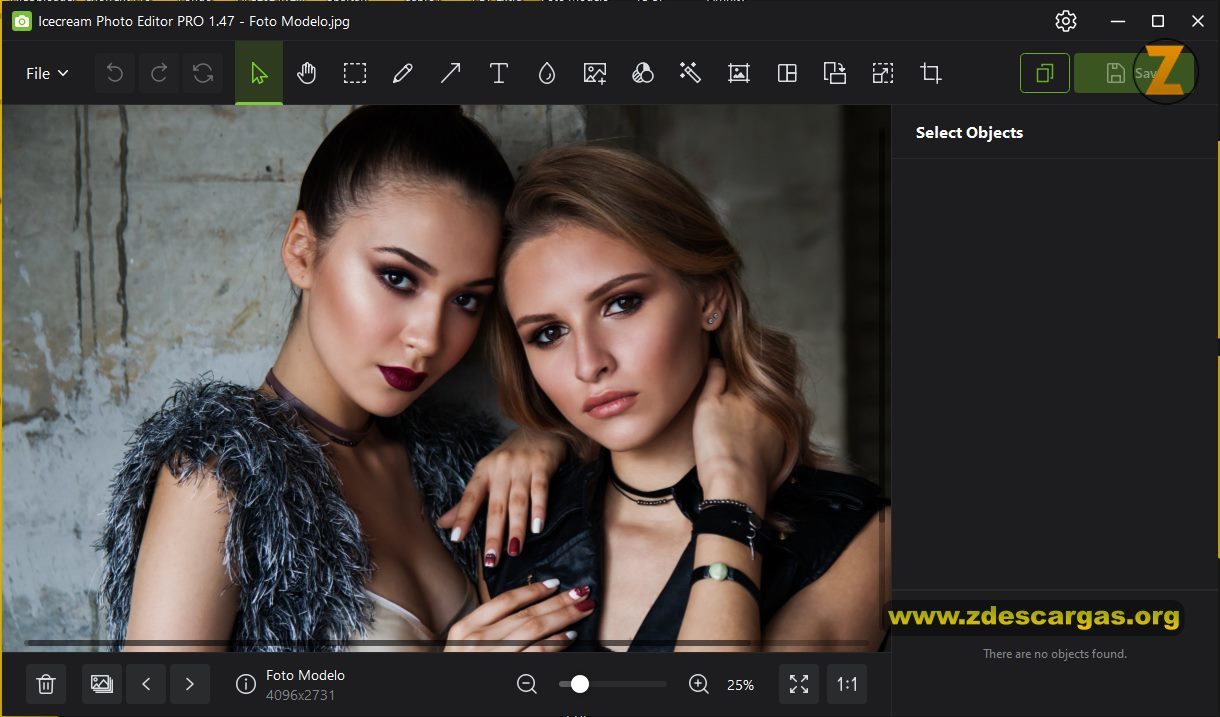Screen dimensions: 1220x717
Task: Delete the photo with trash icon
Action: pyautogui.click(x=46, y=684)
